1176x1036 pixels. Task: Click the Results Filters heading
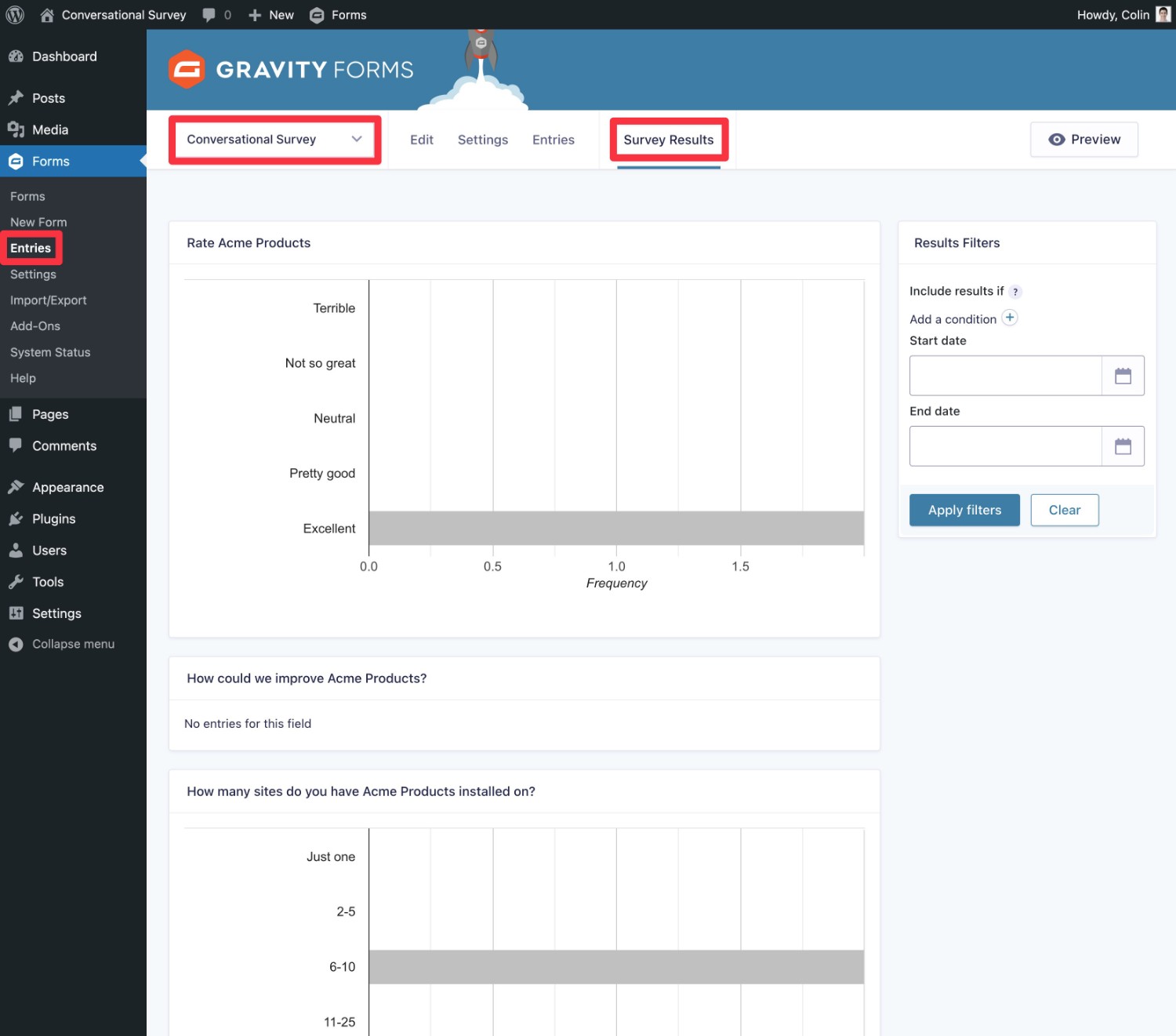point(956,243)
